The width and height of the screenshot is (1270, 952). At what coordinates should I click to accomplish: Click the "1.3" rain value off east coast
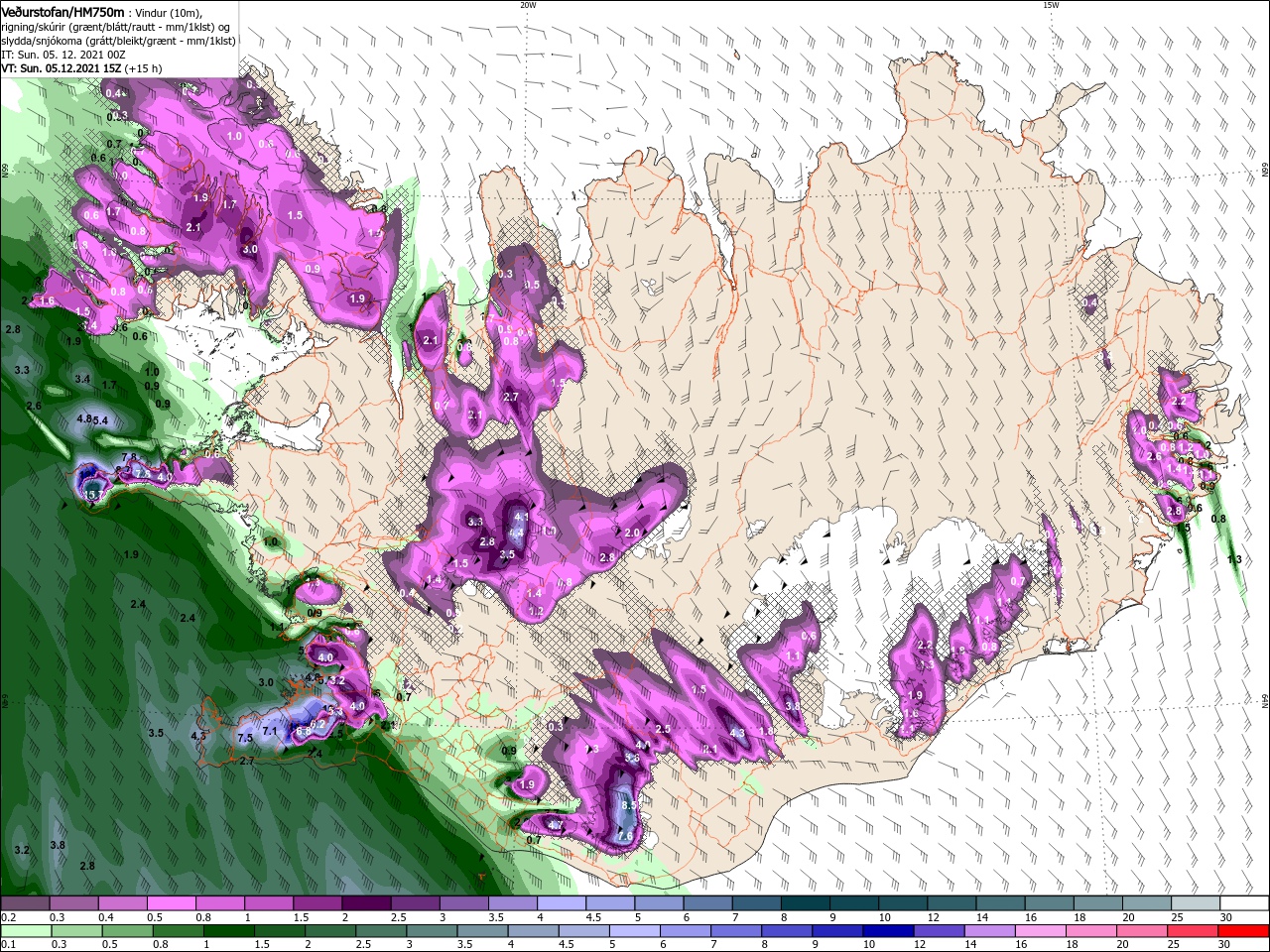(1234, 560)
